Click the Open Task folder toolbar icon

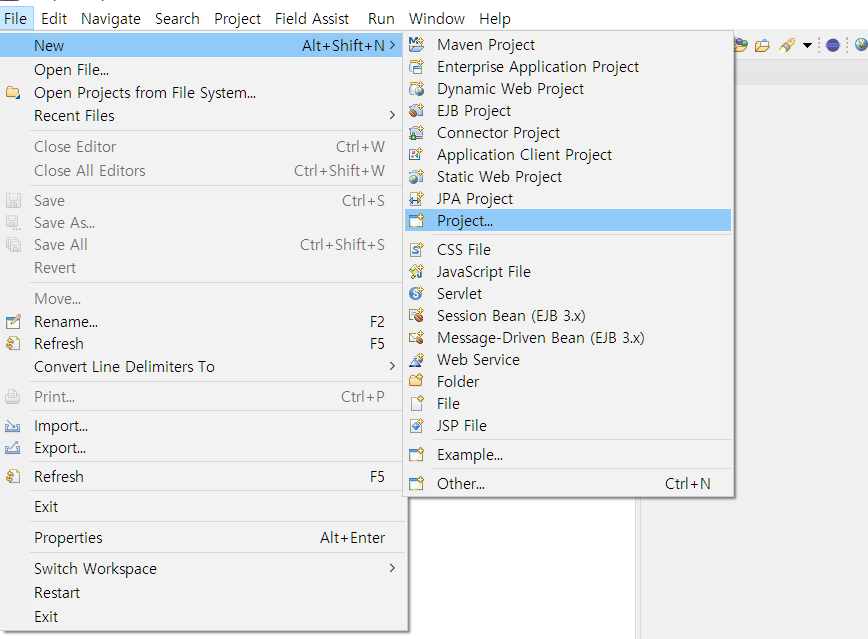tap(763, 45)
